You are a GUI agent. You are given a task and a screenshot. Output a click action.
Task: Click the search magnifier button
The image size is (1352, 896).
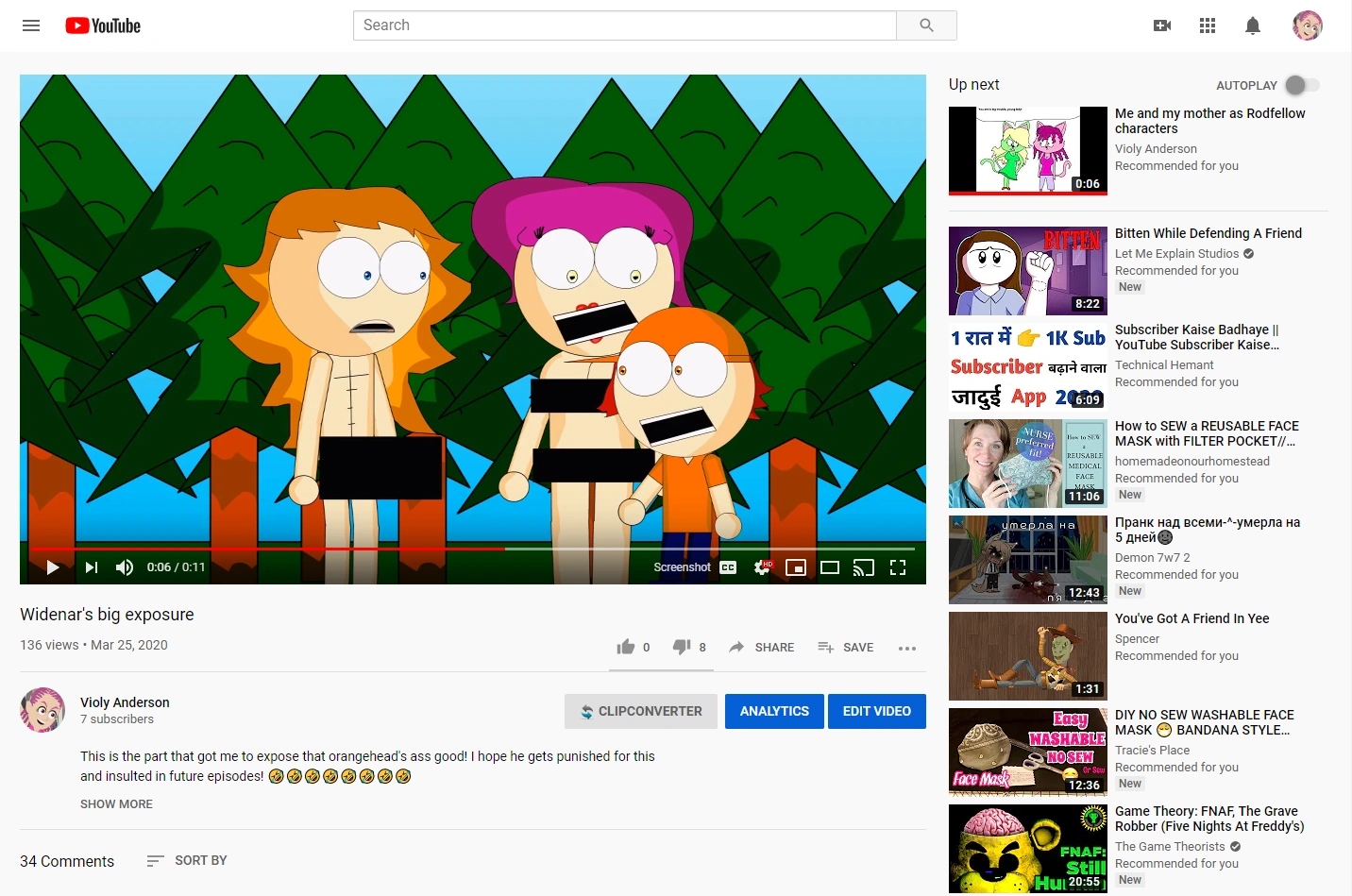(x=926, y=25)
